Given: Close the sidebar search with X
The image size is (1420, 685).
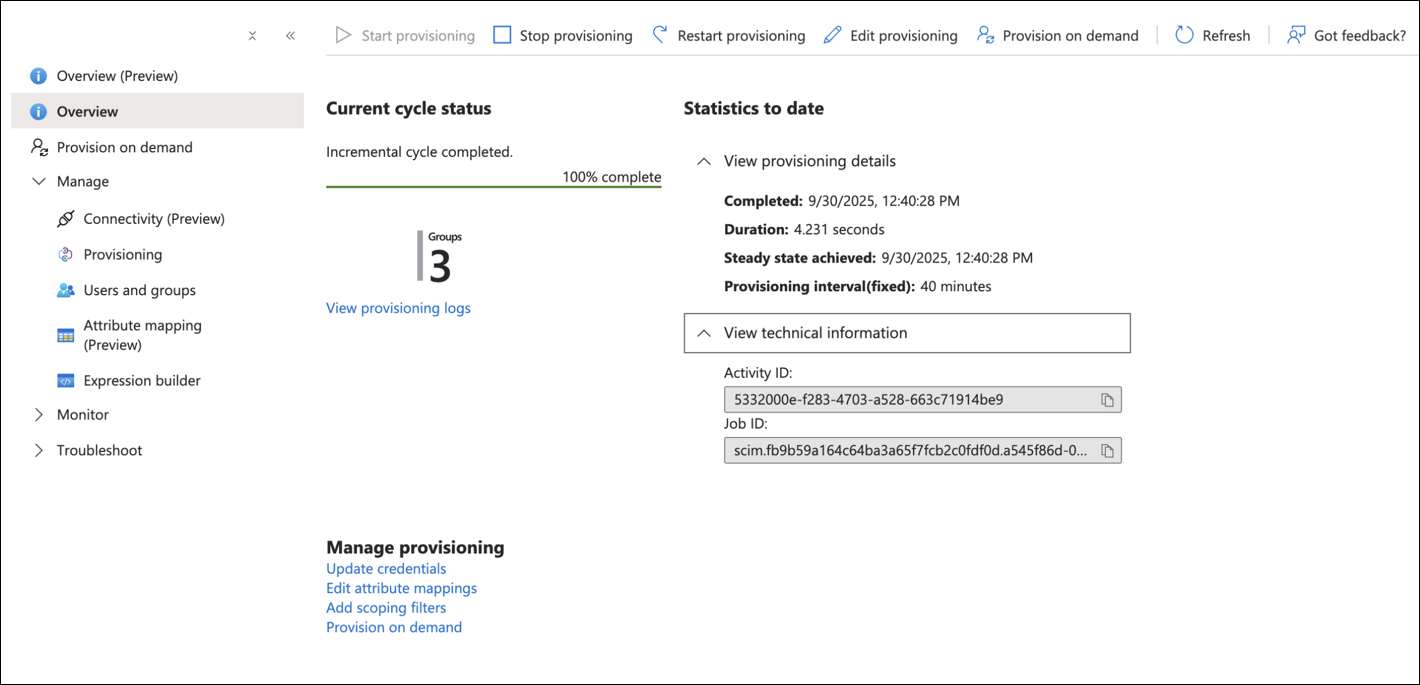Looking at the screenshot, I should (x=252, y=36).
